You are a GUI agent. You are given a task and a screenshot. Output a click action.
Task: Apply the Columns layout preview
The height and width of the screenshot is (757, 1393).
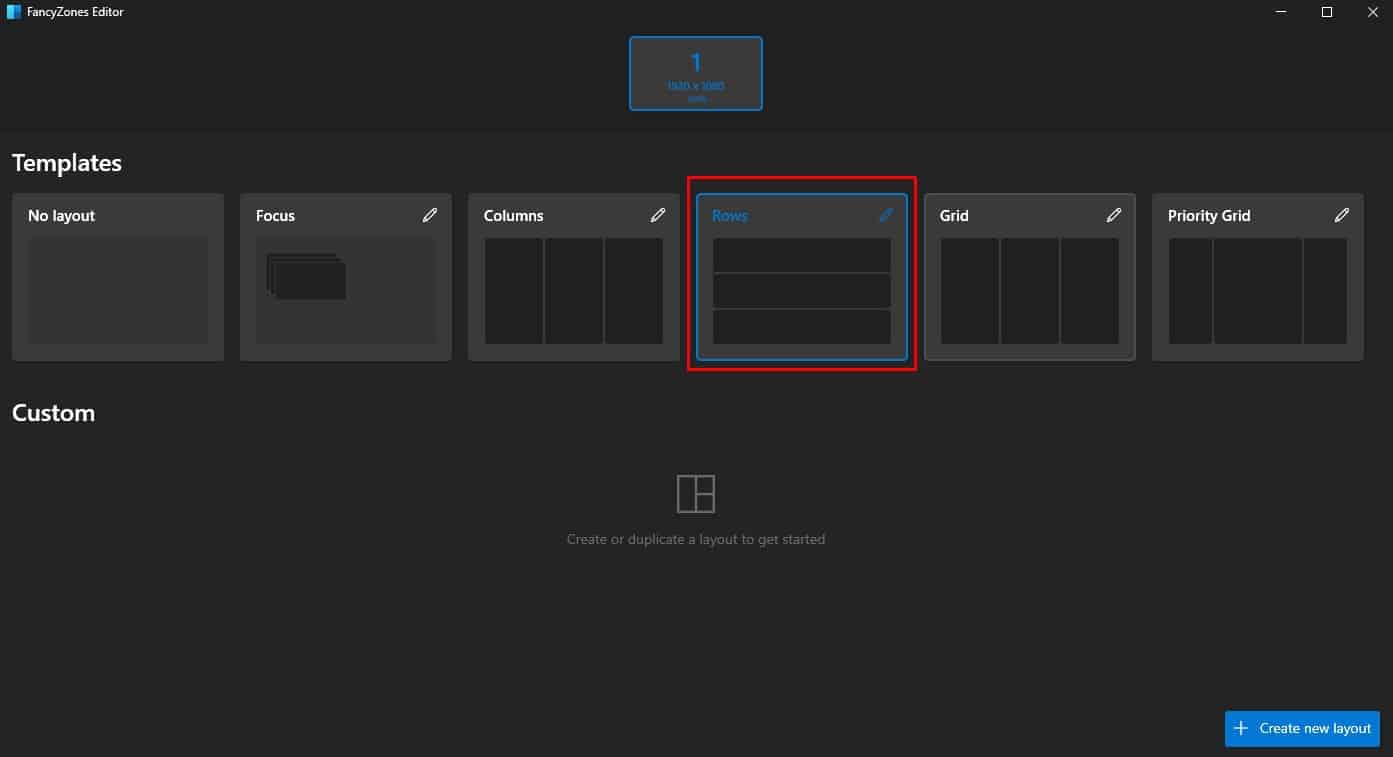pyautogui.click(x=574, y=291)
